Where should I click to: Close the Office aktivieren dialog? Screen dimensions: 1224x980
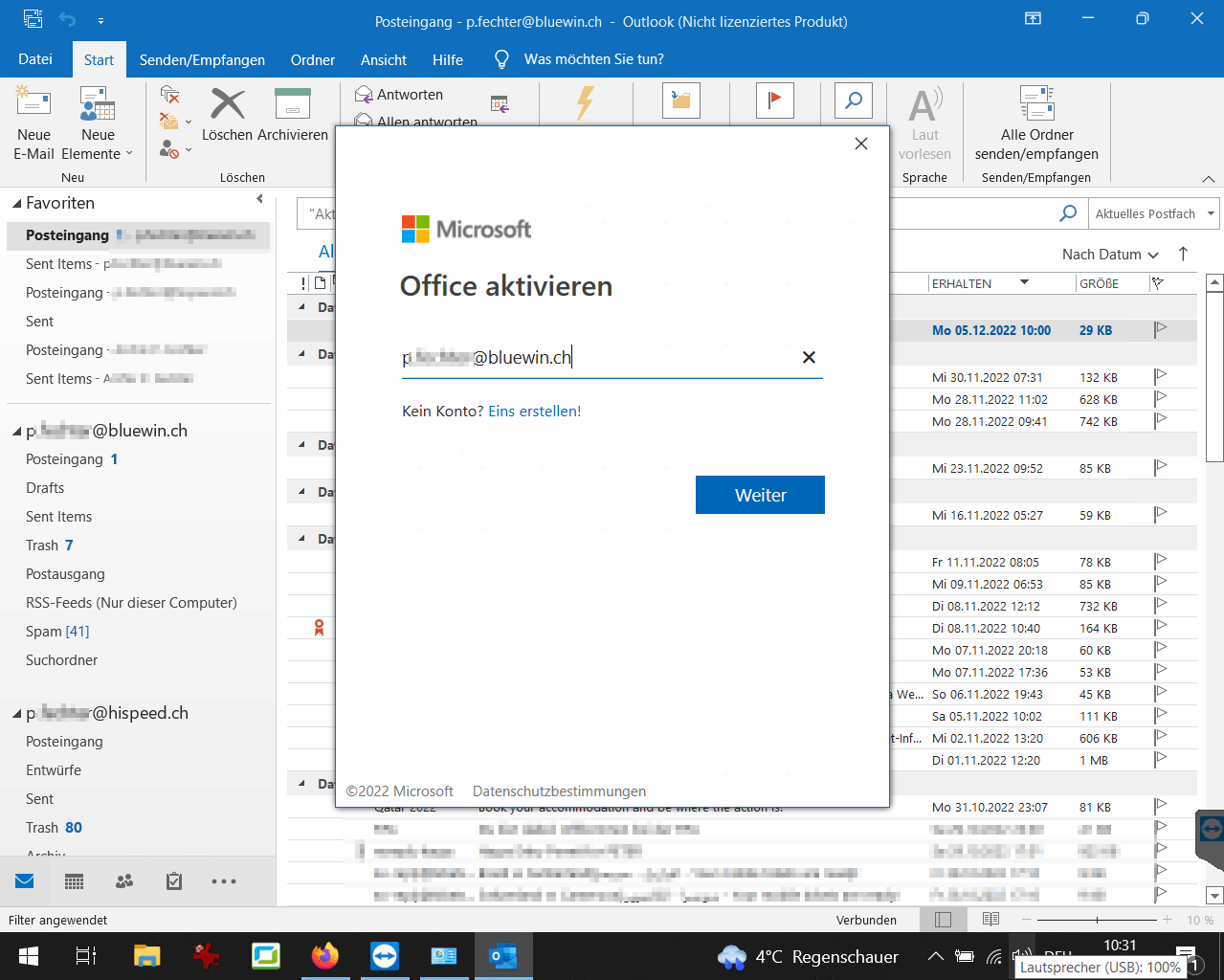point(861,144)
